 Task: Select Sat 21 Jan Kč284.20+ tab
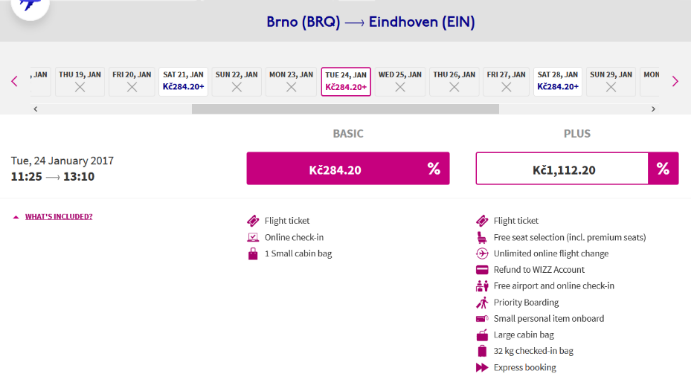(x=183, y=81)
